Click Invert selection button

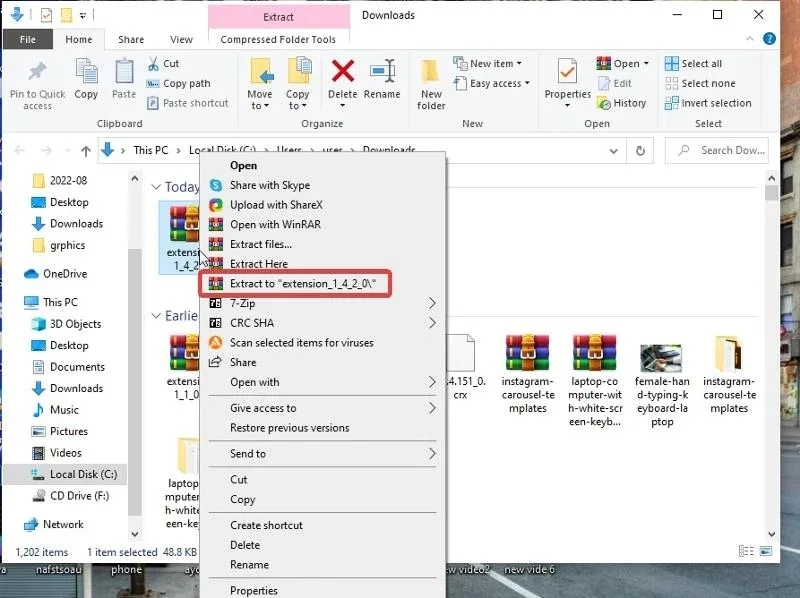708,103
